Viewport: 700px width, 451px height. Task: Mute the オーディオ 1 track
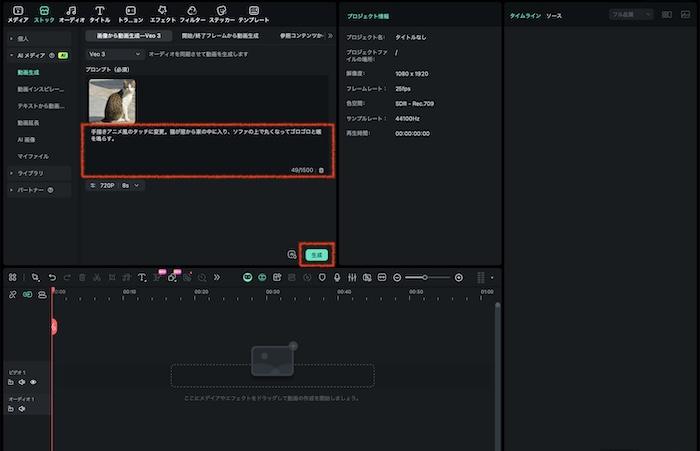[x=22, y=409]
